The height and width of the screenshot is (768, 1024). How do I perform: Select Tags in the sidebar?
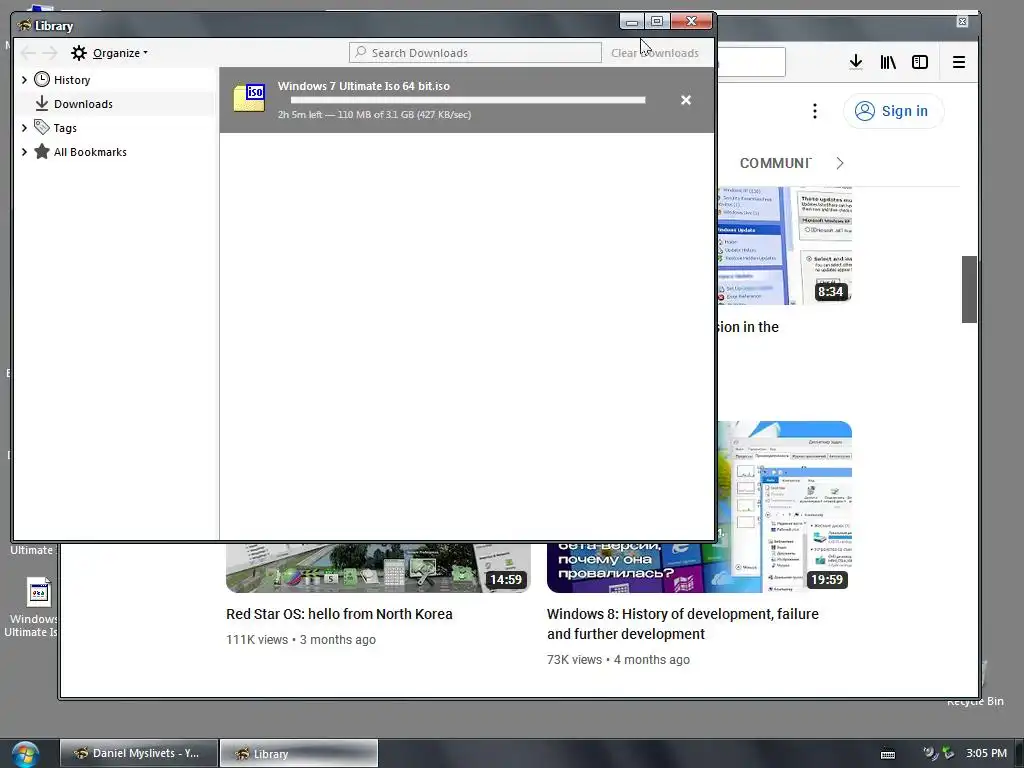[x=65, y=128]
